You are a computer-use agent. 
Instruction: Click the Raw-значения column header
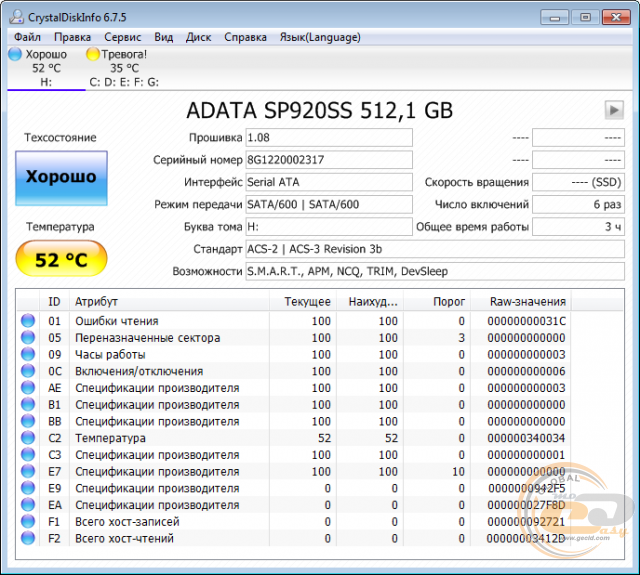click(x=521, y=302)
